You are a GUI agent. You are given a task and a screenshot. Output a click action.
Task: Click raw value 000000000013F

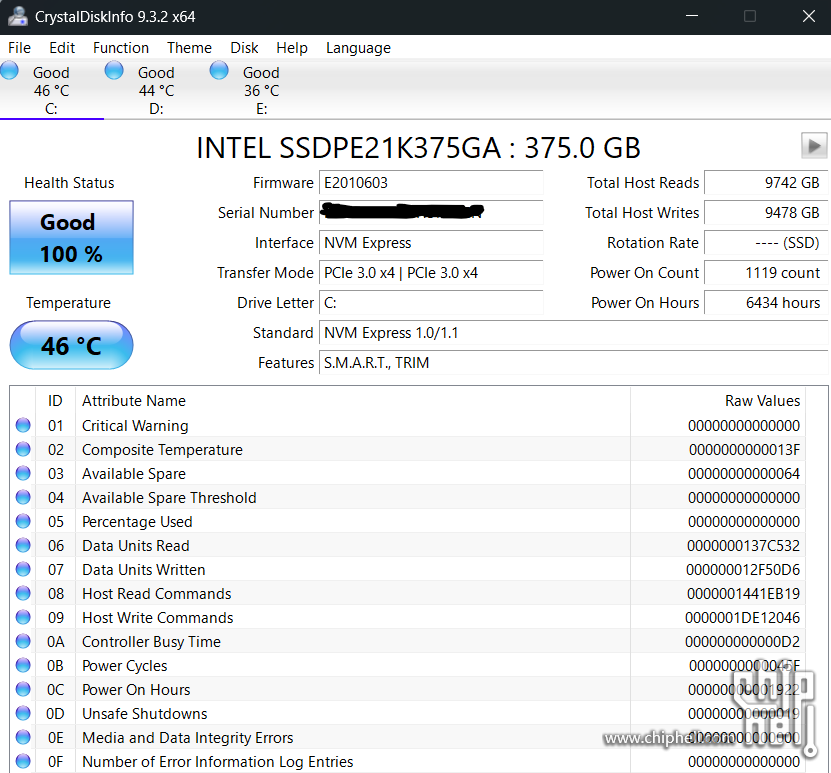745,450
